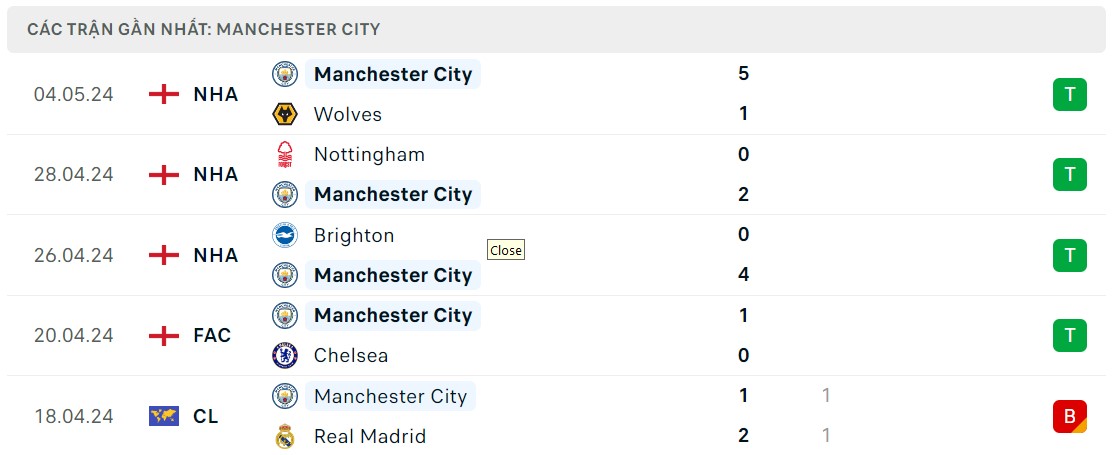This screenshot has height=455, width=1114.
Task: Click the red B result badge
Action: coord(1069,416)
